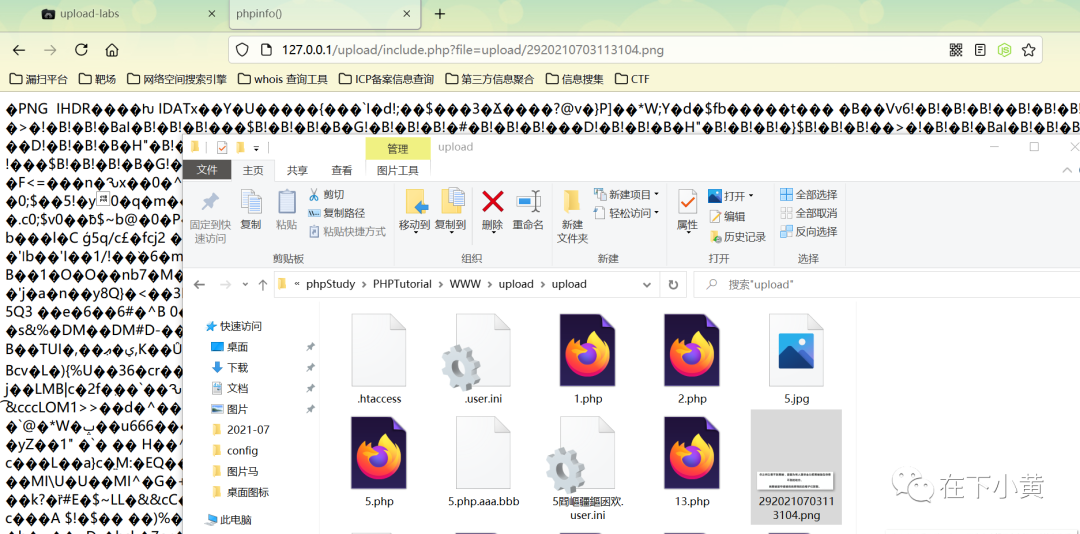1080x534 pixels.
Task: Open the 漏扫平台 bookmark folder
Action: point(39,79)
